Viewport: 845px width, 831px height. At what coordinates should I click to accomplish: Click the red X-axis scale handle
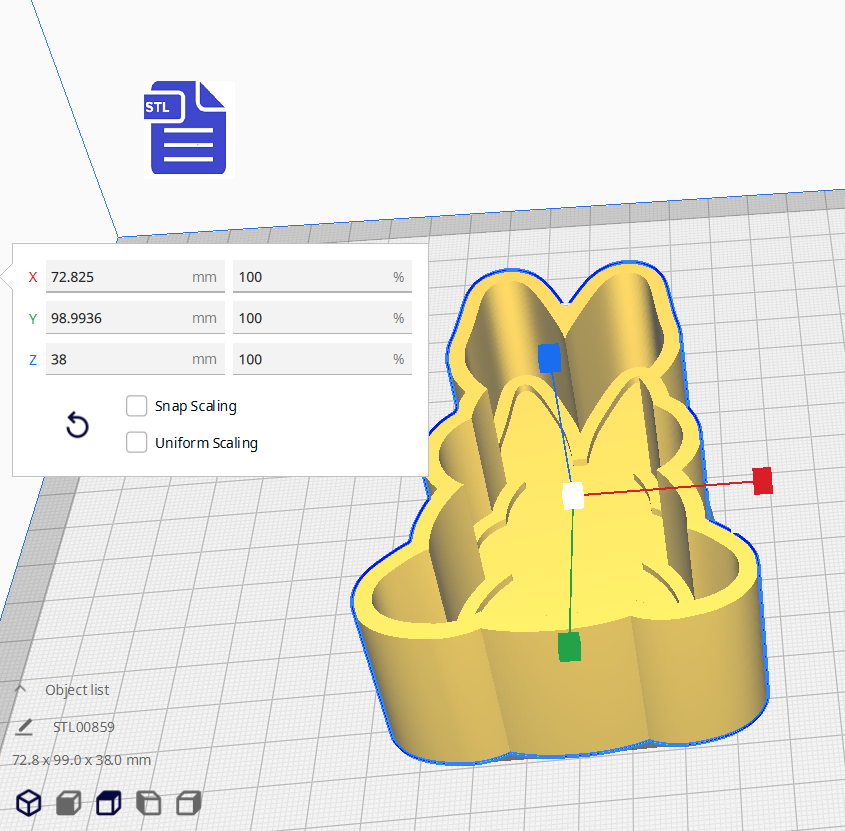point(763,481)
